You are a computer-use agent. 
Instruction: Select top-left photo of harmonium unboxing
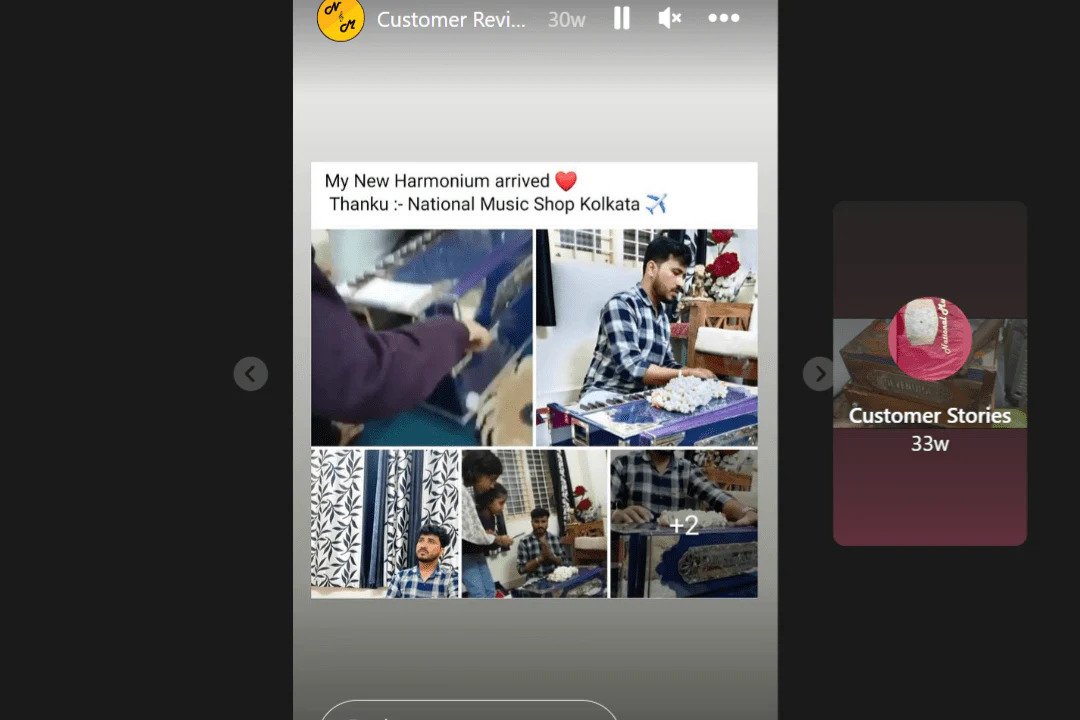[421, 337]
